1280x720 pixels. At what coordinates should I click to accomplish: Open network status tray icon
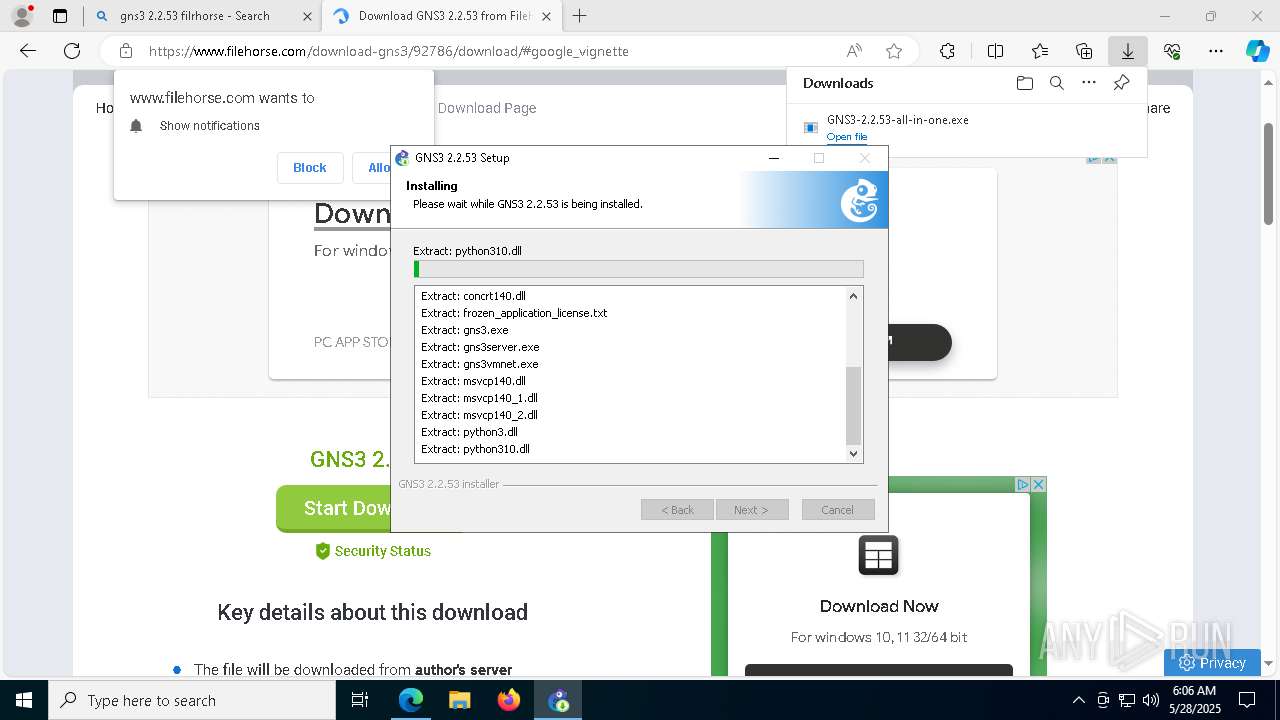pos(1127,700)
